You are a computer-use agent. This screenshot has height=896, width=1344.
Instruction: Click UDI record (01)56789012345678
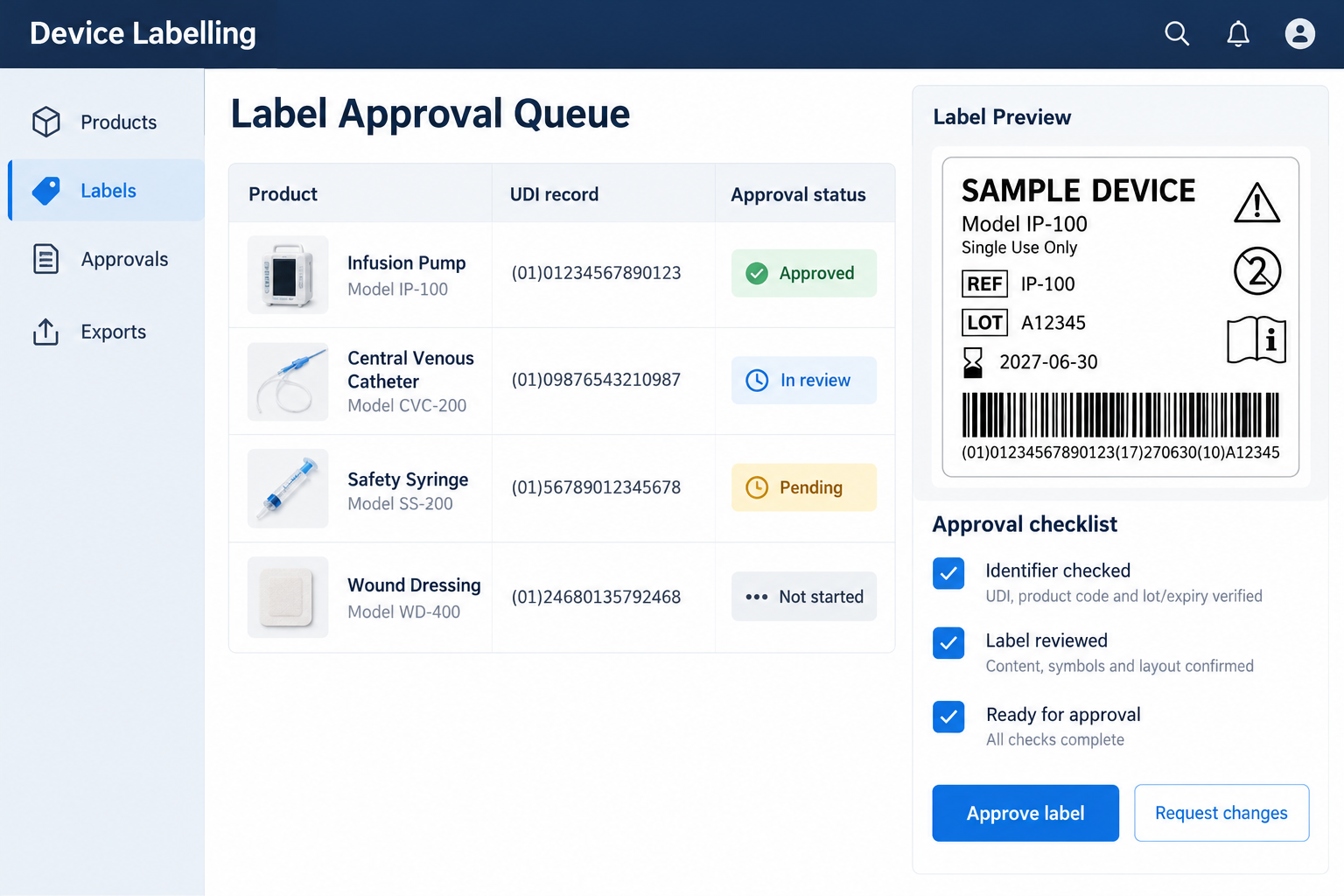(x=596, y=487)
